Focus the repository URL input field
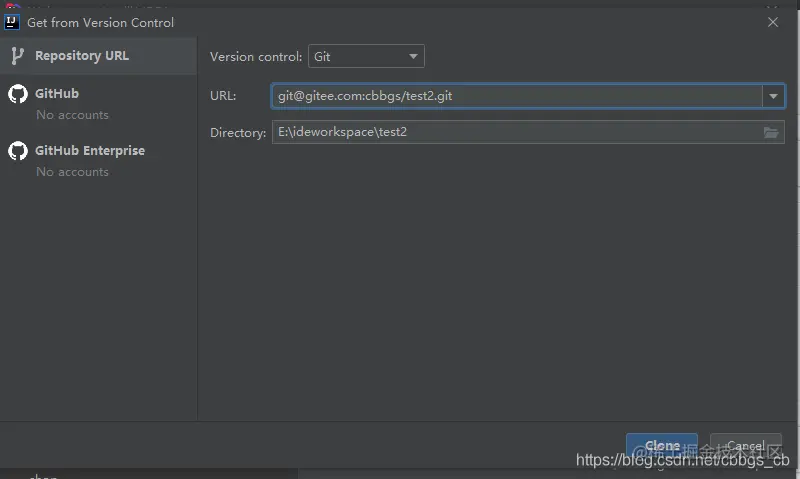Image resolution: width=800 pixels, height=479 pixels. click(517, 96)
